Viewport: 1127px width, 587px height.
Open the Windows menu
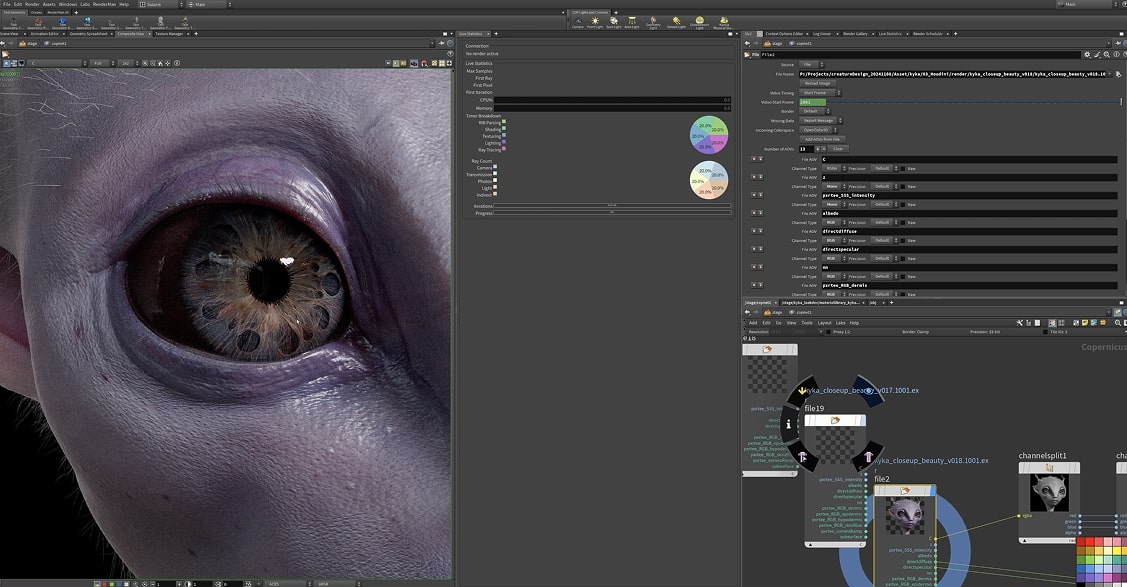click(x=68, y=4)
